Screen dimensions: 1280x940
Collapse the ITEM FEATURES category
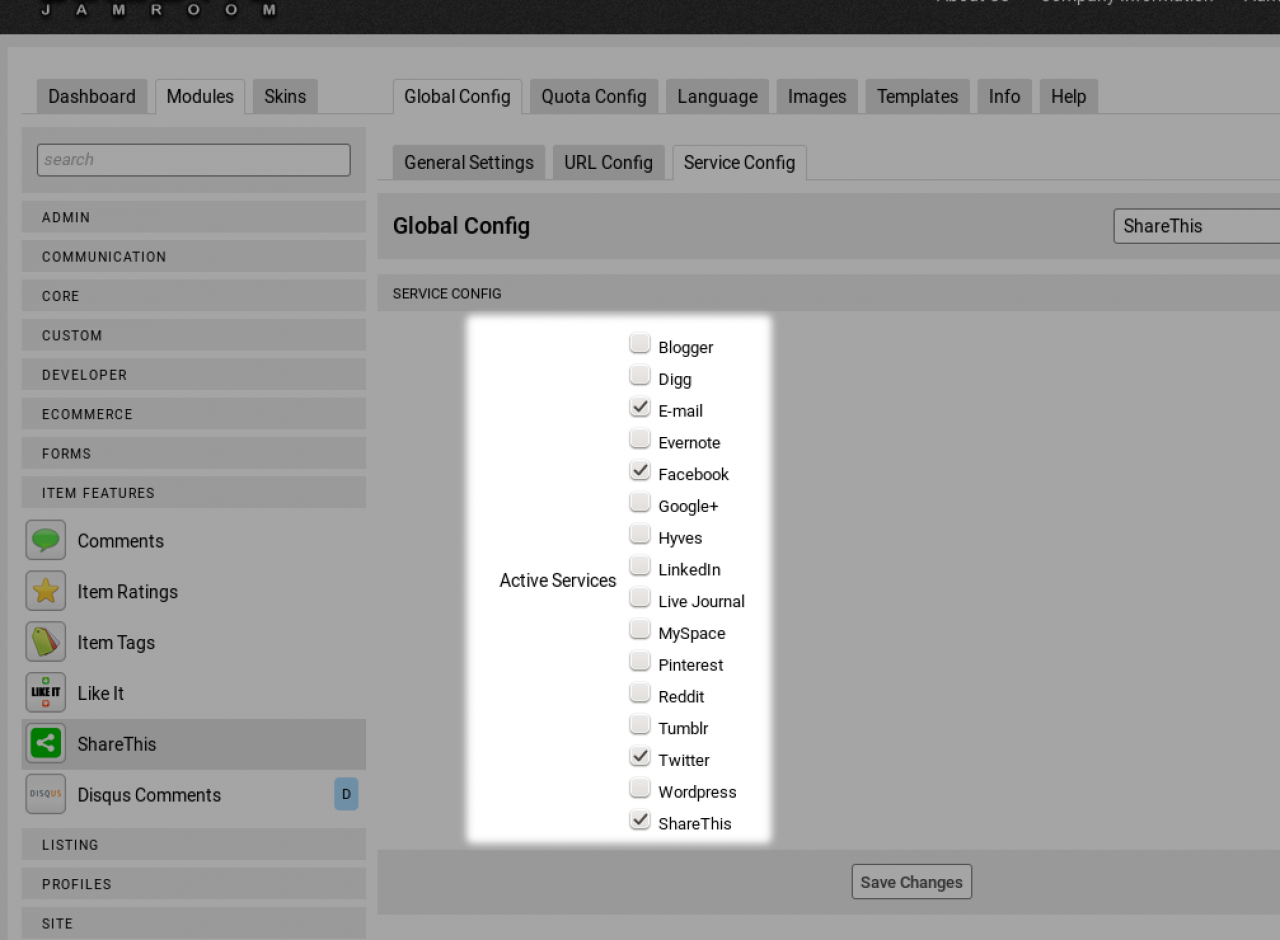(194, 493)
